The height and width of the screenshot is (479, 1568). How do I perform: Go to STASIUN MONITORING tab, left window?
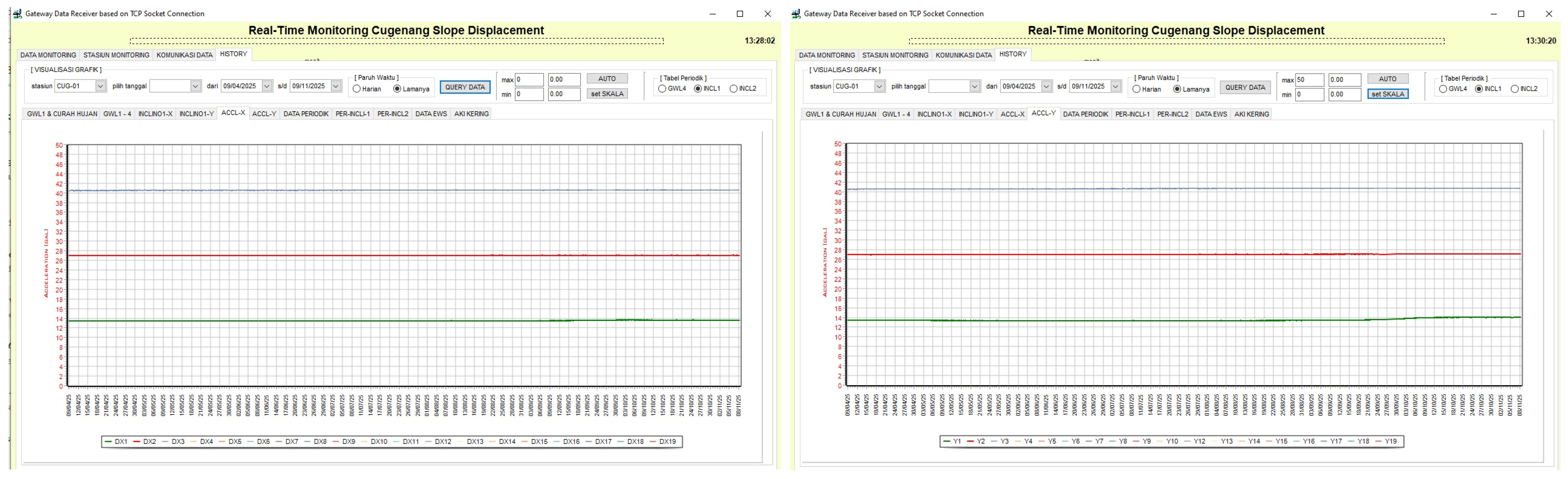(116, 56)
